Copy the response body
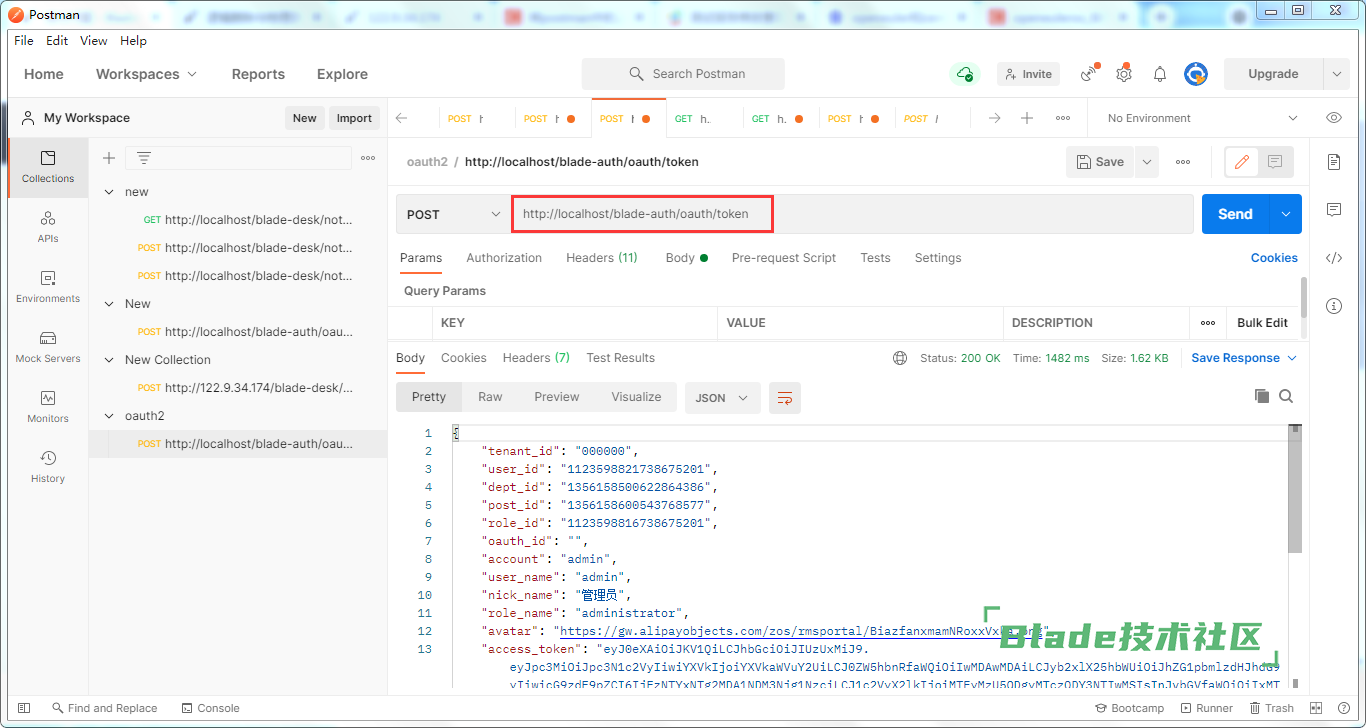Screen dimensions: 1366x728 tap(1262, 396)
